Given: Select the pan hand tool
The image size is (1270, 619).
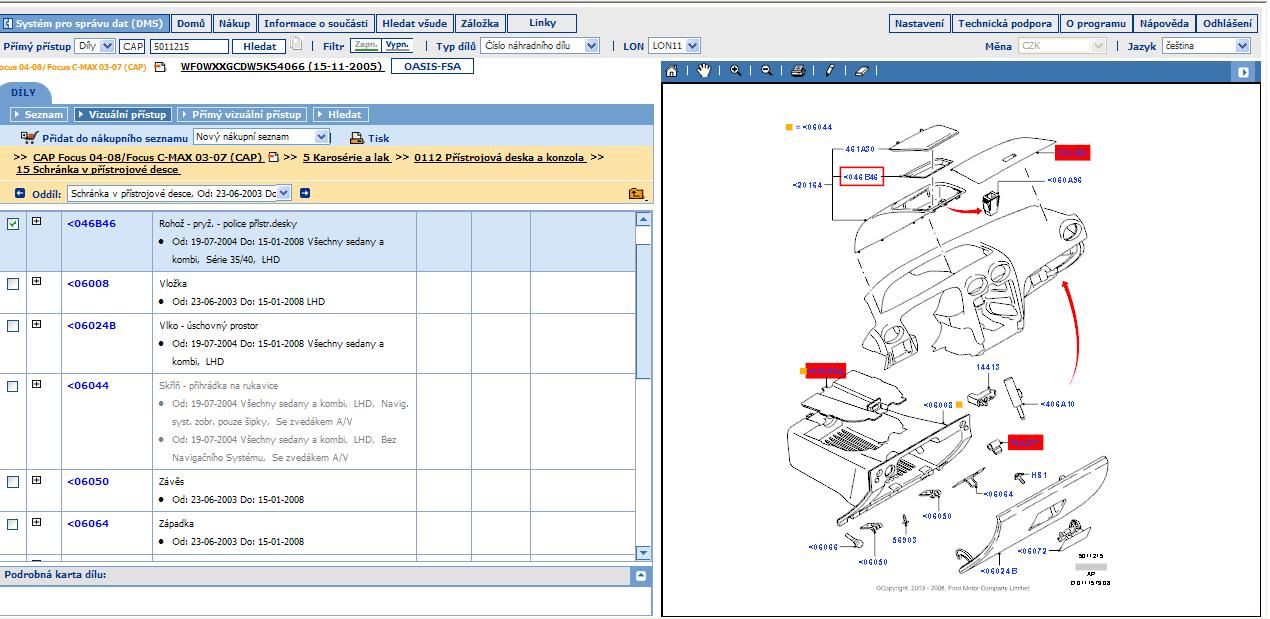Looking at the screenshot, I should point(703,71).
